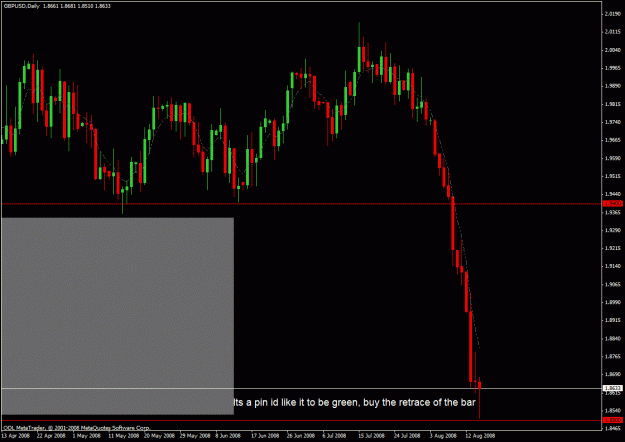This screenshot has width=625, height=442.
Task: Click the 20 May 2008 date label
Action: tap(159, 436)
